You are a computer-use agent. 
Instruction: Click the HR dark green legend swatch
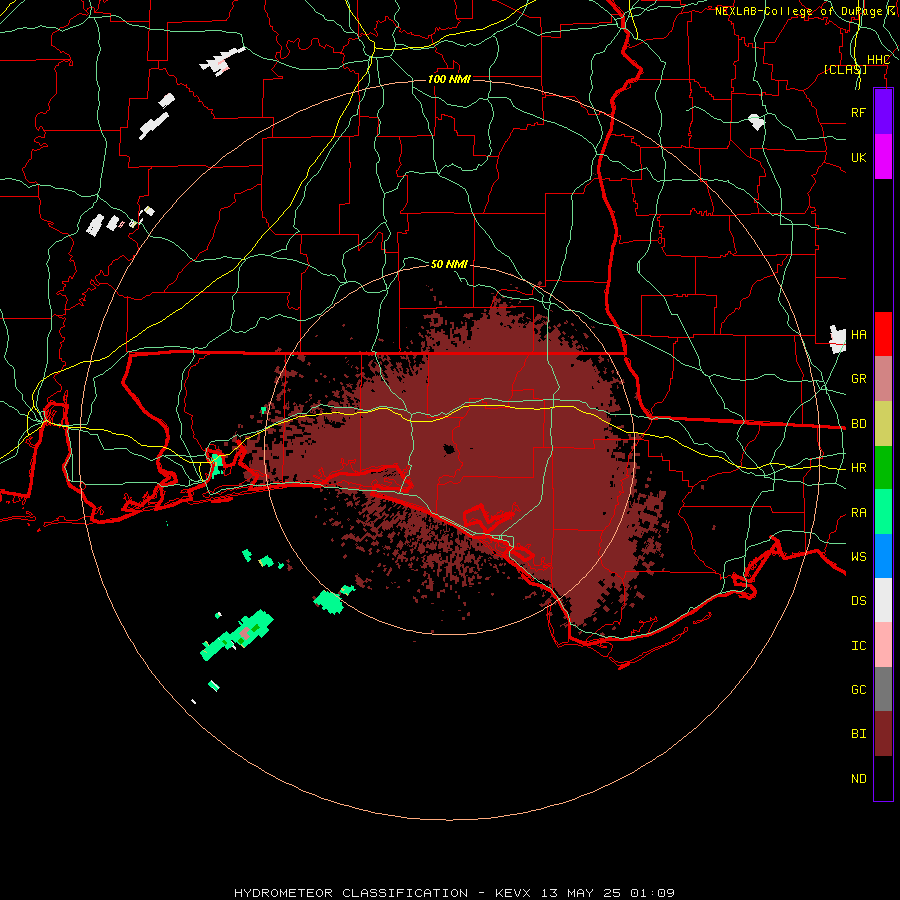[x=883, y=467]
